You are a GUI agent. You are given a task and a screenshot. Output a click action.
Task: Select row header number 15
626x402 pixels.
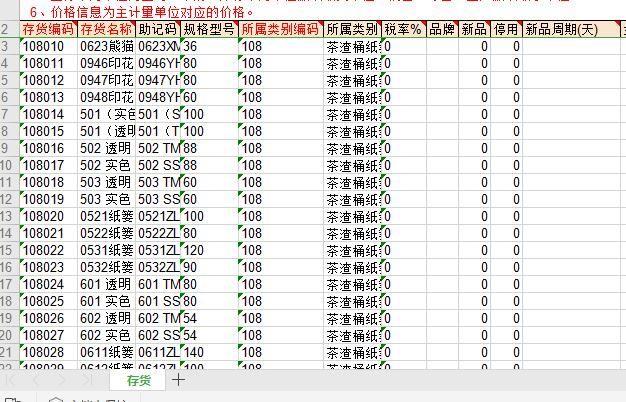[x=9, y=250]
